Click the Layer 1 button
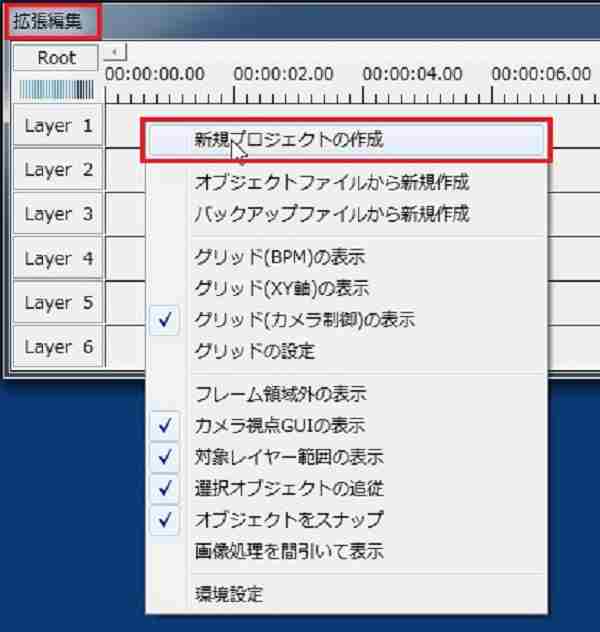 click(58, 126)
